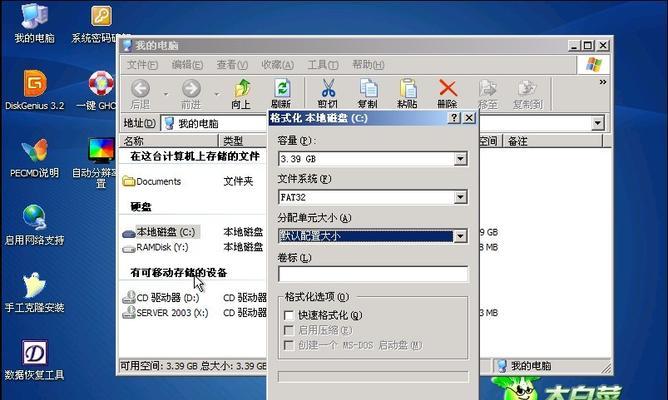
Task: Select 本地磁盘 (C:) in the list
Action: pyautogui.click(x=159, y=232)
